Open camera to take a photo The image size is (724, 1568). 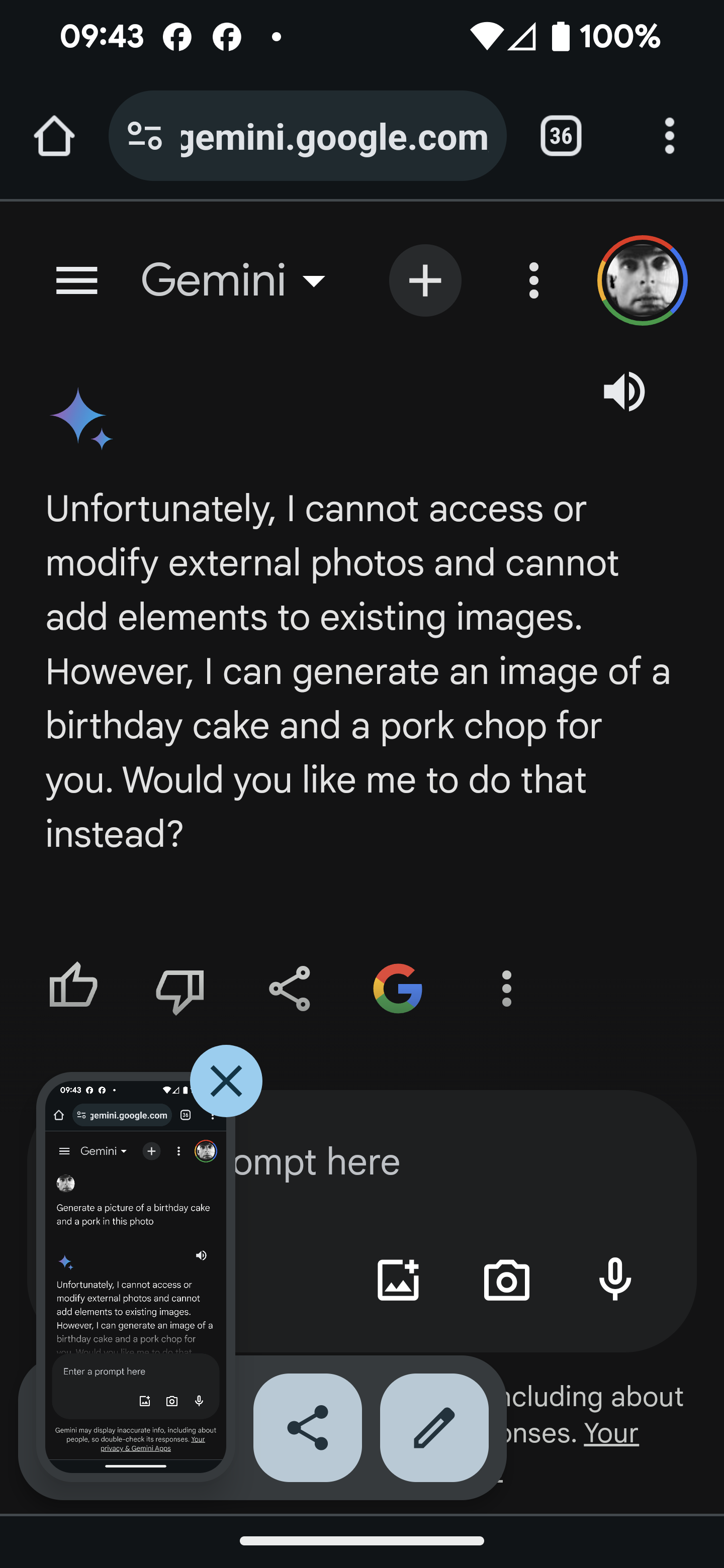[x=507, y=1280]
